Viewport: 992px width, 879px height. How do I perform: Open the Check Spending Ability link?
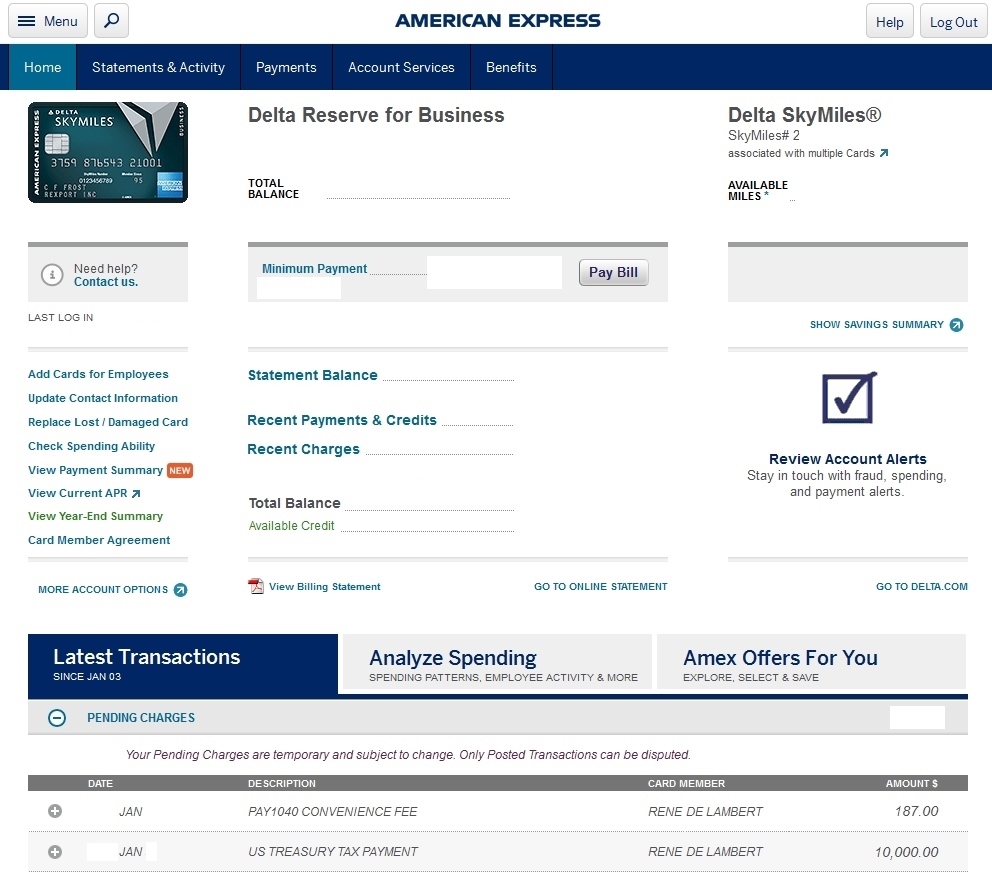pos(92,446)
